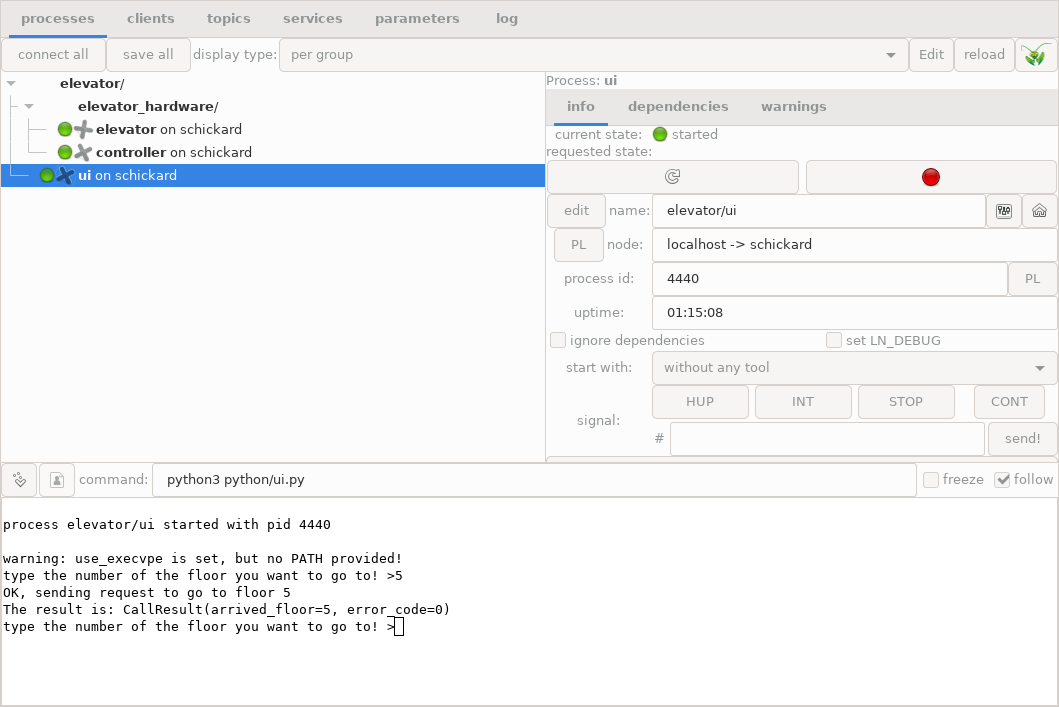Click the send! button
Screen dimensions: 1059x707
pyautogui.click(x=1023, y=439)
